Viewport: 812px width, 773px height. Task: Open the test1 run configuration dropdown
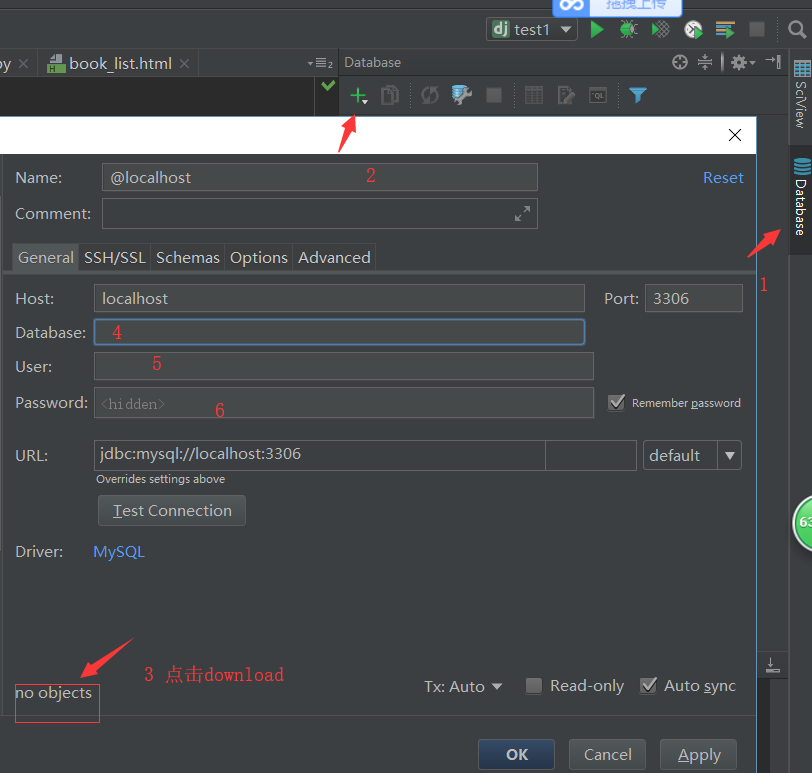532,29
